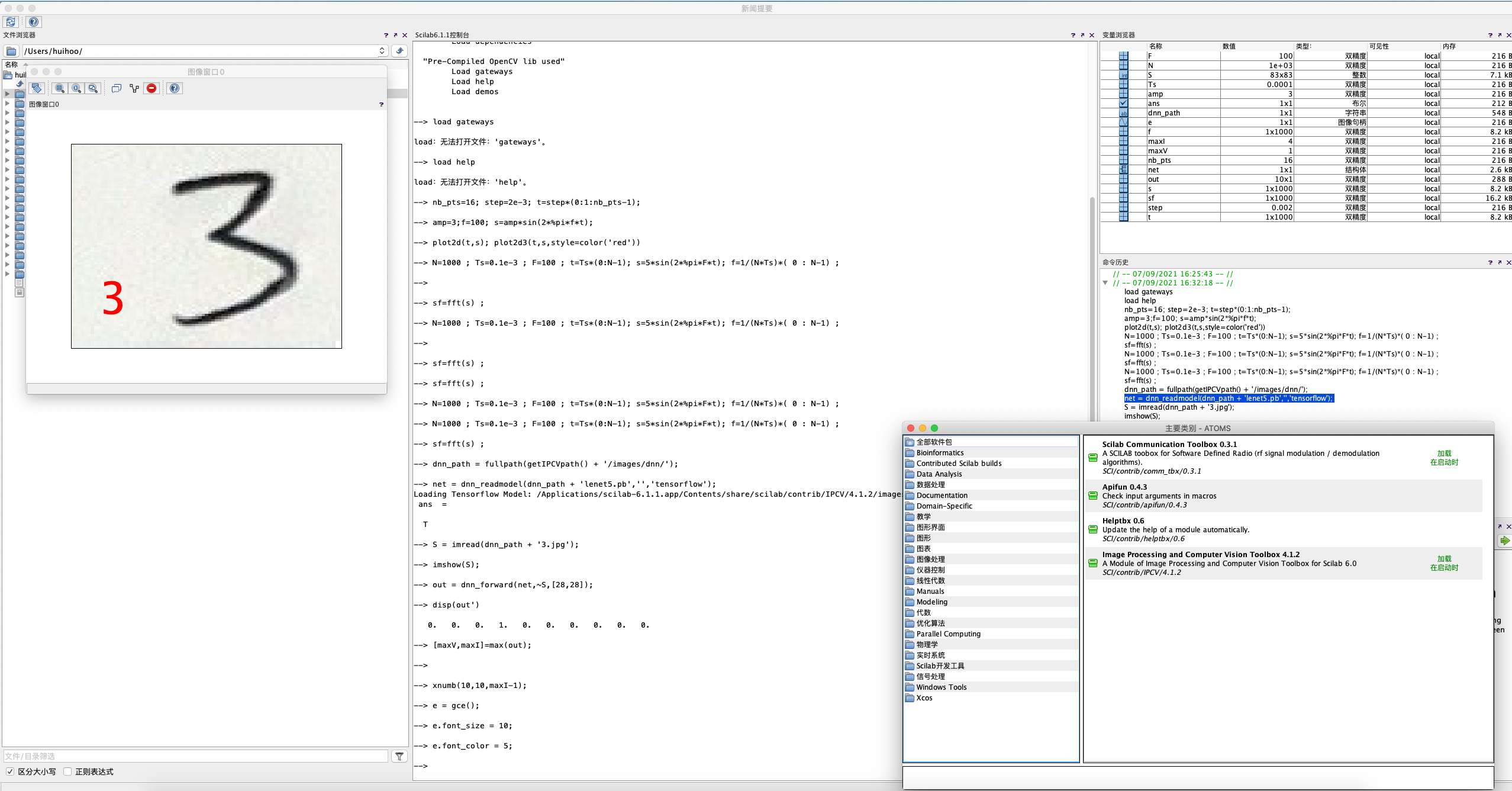This screenshot has height=791, width=1512.
Task: Click the go-to-parent-directory arrow beside path
Action: (x=399, y=51)
